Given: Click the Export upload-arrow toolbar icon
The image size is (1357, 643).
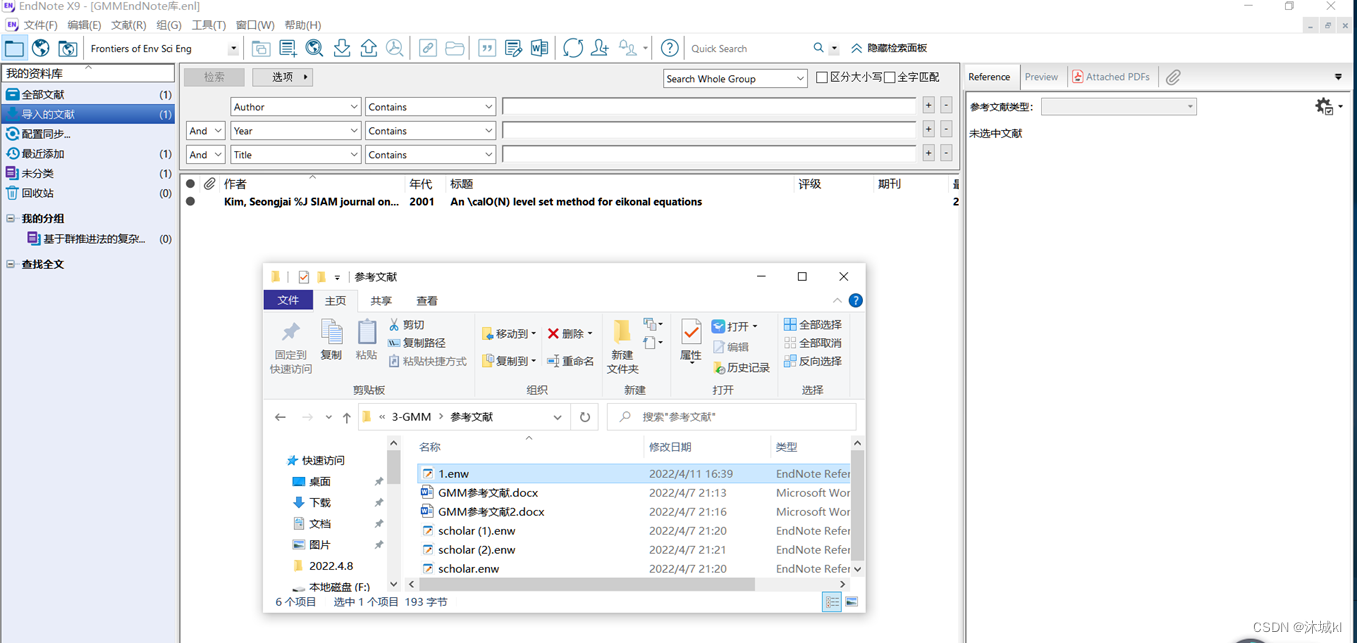Looking at the screenshot, I should [368, 48].
